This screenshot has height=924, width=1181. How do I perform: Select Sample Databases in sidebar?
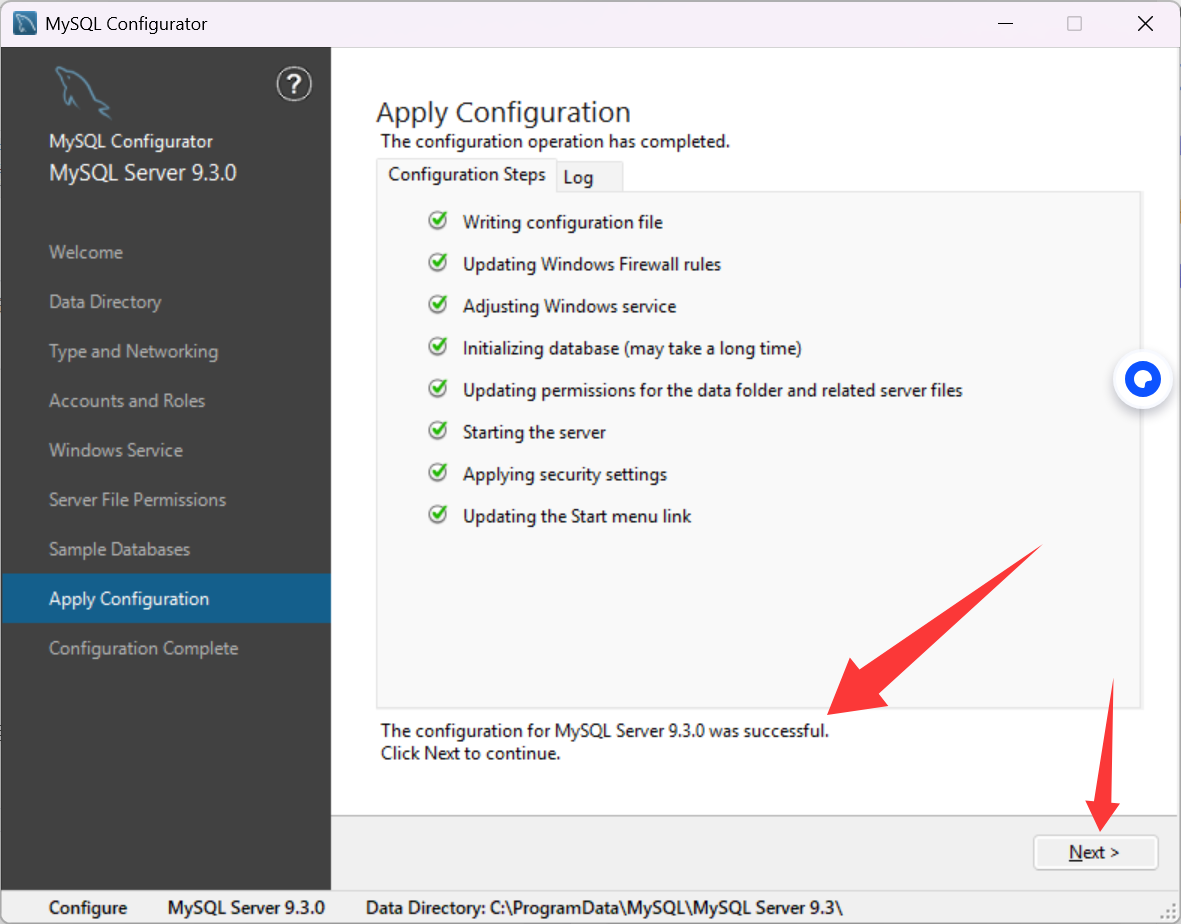[x=119, y=550]
